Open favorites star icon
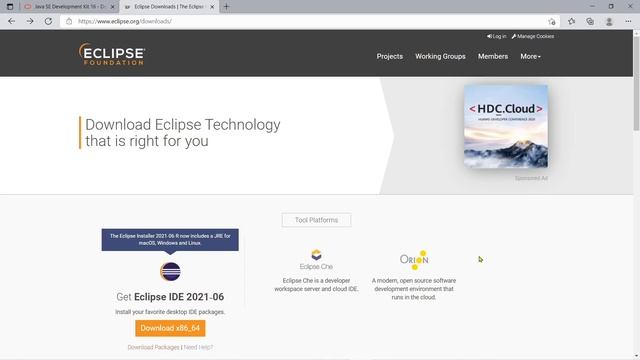Screen dimensions: 640x360 pyautogui.click(x=571, y=21)
